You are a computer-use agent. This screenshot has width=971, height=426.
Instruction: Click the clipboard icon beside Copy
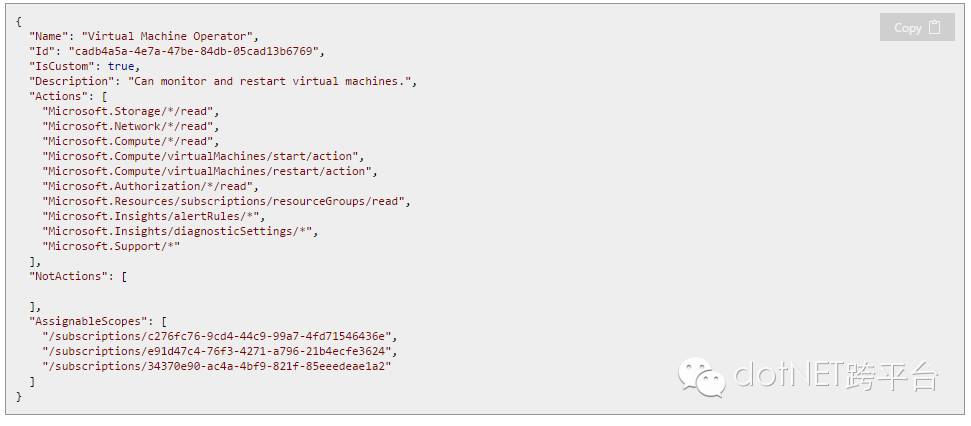click(x=935, y=28)
